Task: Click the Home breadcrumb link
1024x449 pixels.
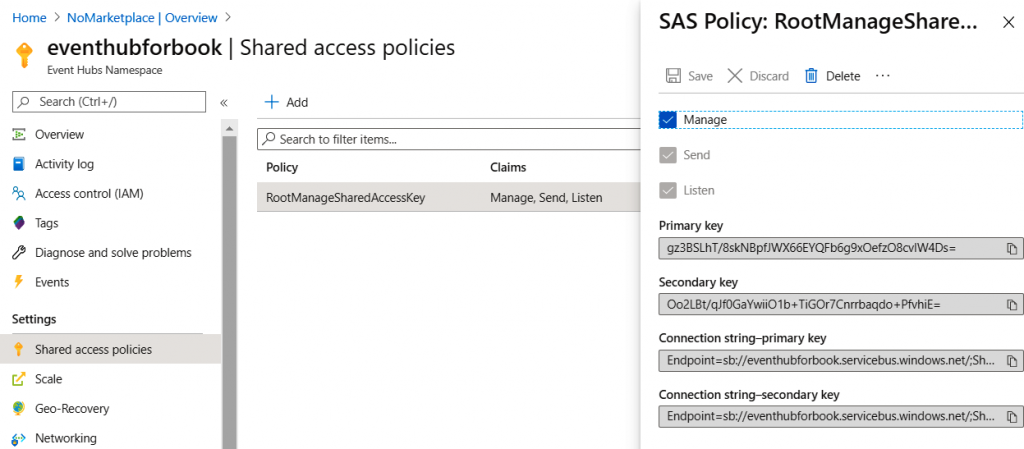Action: [28, 17]
